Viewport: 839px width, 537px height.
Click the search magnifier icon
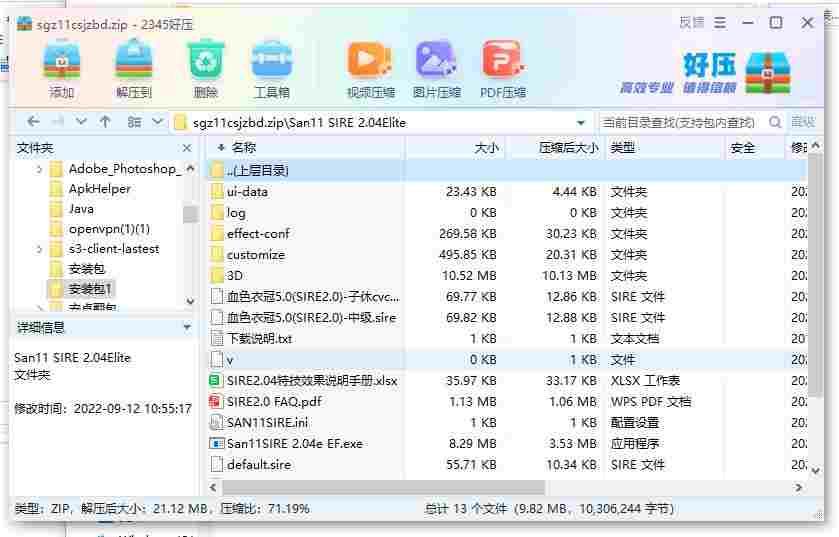click(775, 122)
